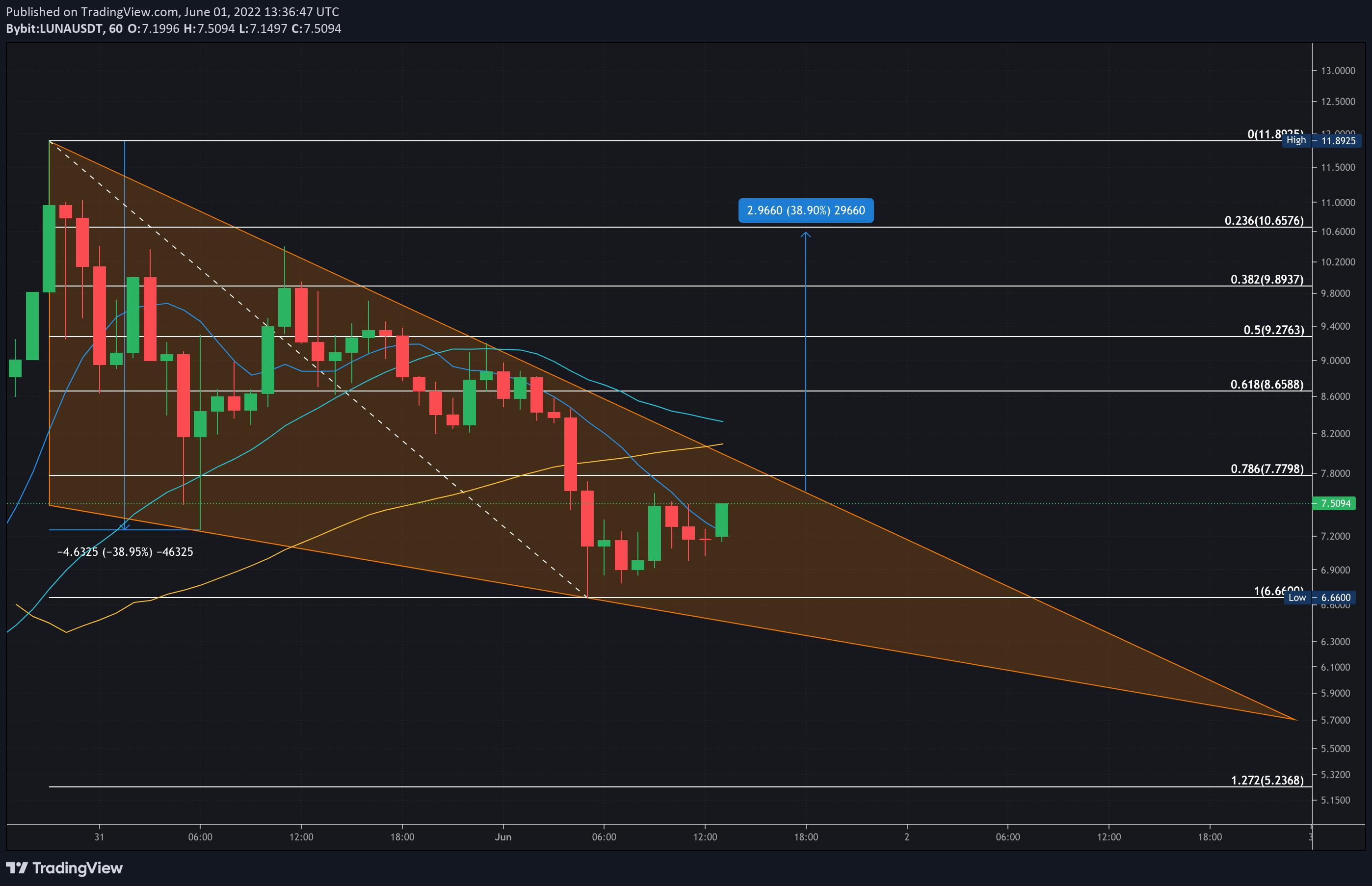This screenshot has height=886, width=1372.
Task: Click the -4.6325 (-38.95%) measurement text
Action: 125,552
